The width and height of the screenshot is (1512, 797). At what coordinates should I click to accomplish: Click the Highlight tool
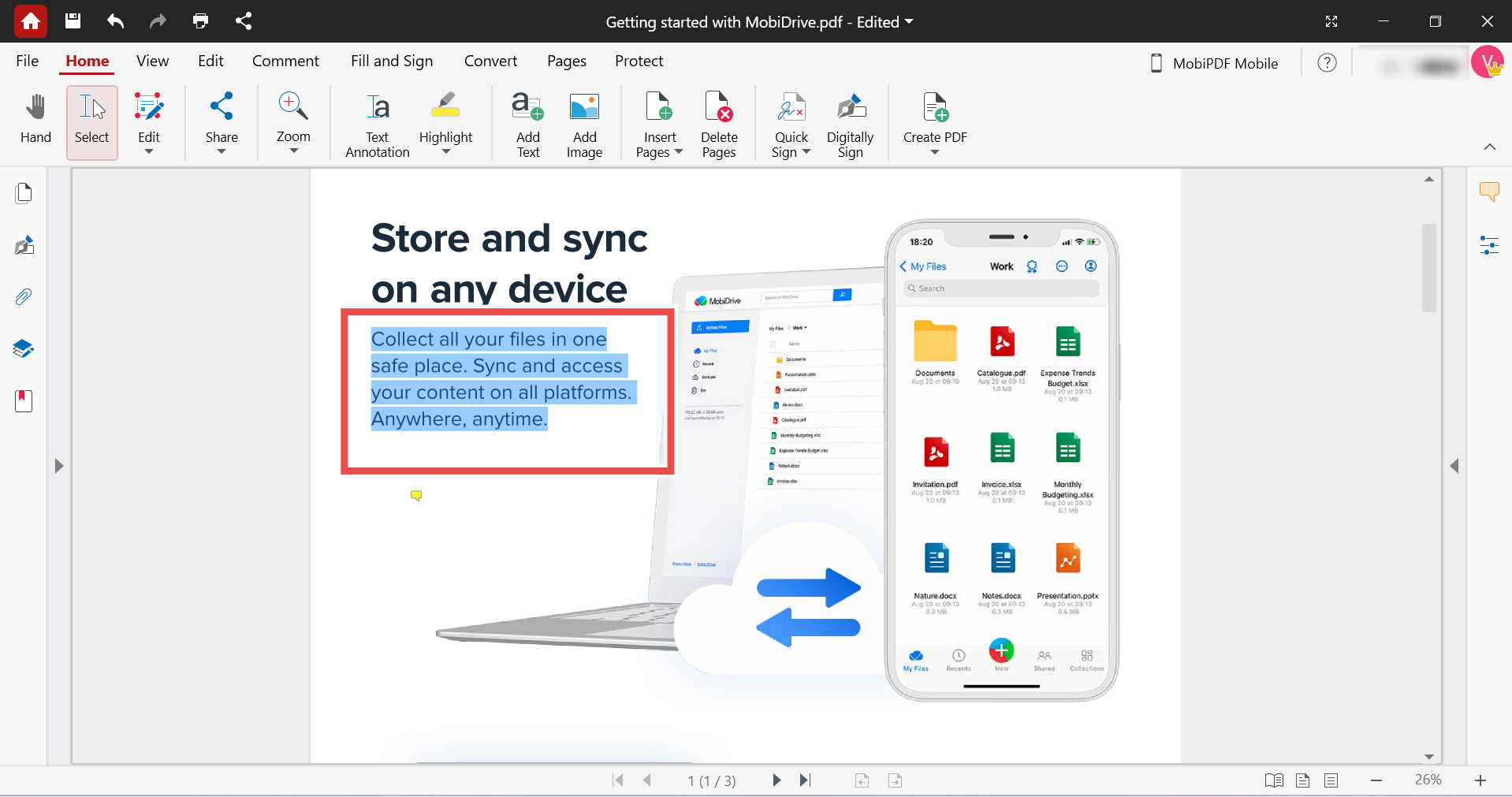coord(445,118)
